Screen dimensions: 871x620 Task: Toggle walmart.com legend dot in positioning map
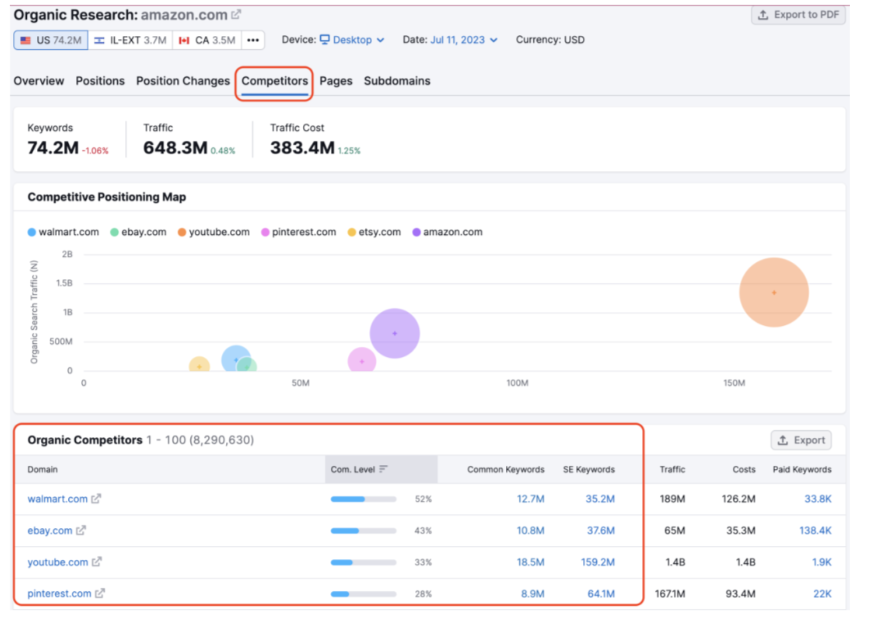click(x=32, y=232)
